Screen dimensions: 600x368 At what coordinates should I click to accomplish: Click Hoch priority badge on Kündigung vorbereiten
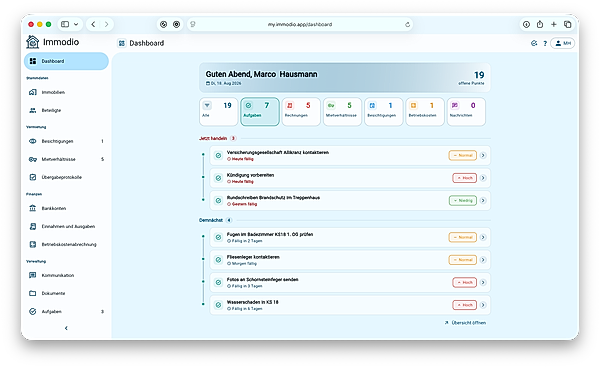pos(465,178)
